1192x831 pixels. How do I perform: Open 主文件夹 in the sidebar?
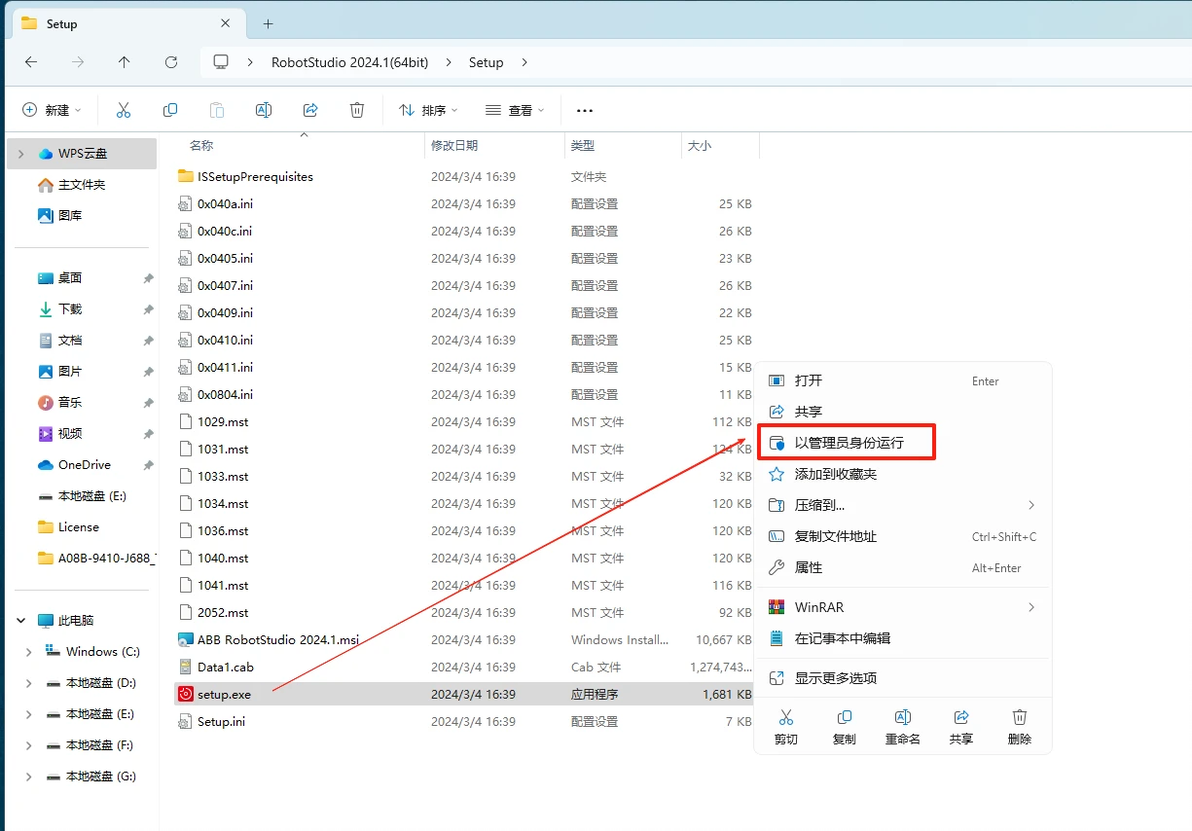82,185
